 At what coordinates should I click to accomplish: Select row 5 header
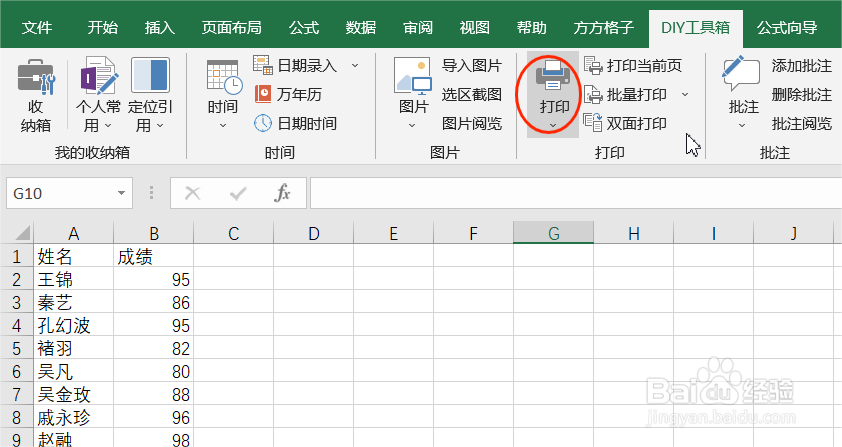(x=17, y=348)
